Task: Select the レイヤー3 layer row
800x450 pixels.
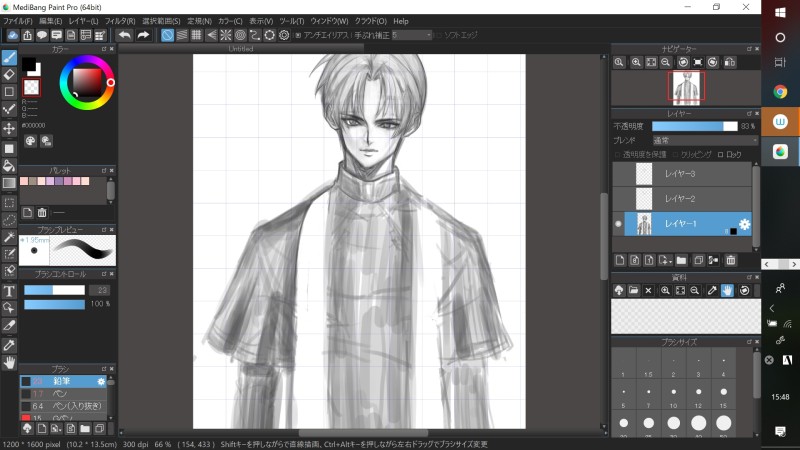Action: (x=682, y=174)
